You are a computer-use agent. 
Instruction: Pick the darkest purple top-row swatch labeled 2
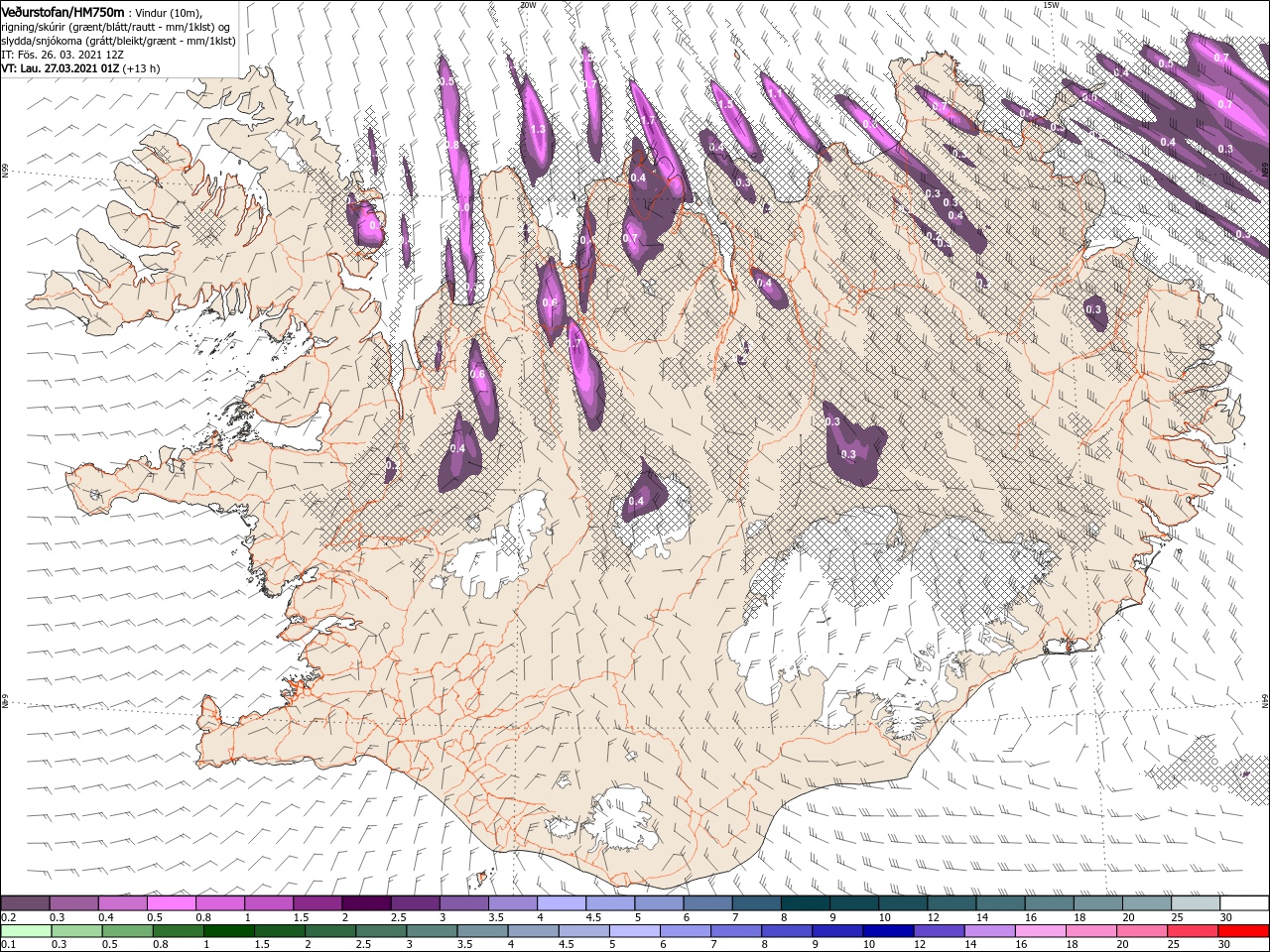(365, 903)
